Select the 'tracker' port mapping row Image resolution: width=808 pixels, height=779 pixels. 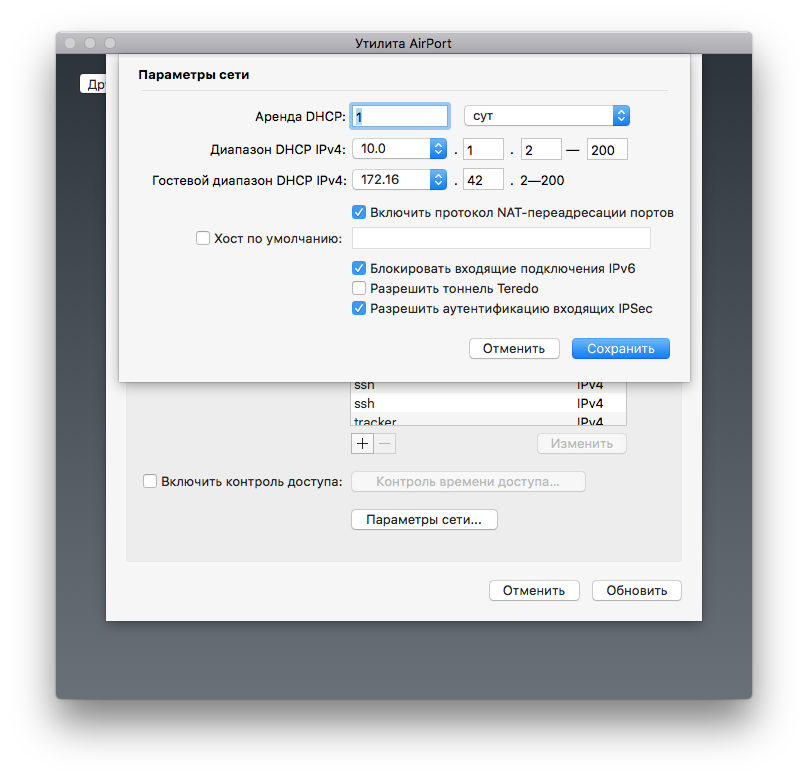pyautogui.click(x=489, y=419)
